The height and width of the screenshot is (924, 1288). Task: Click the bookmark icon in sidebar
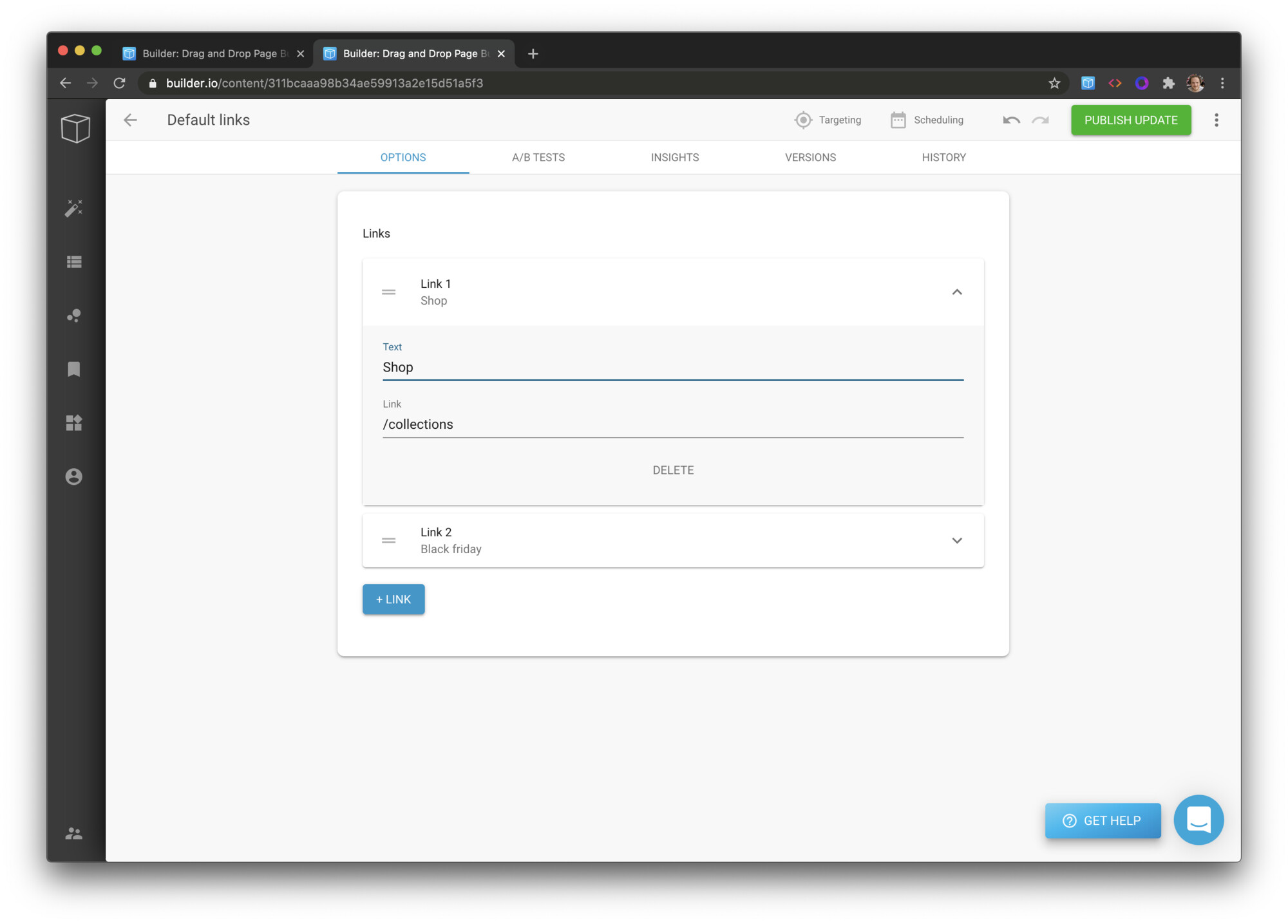click(74, 369)
